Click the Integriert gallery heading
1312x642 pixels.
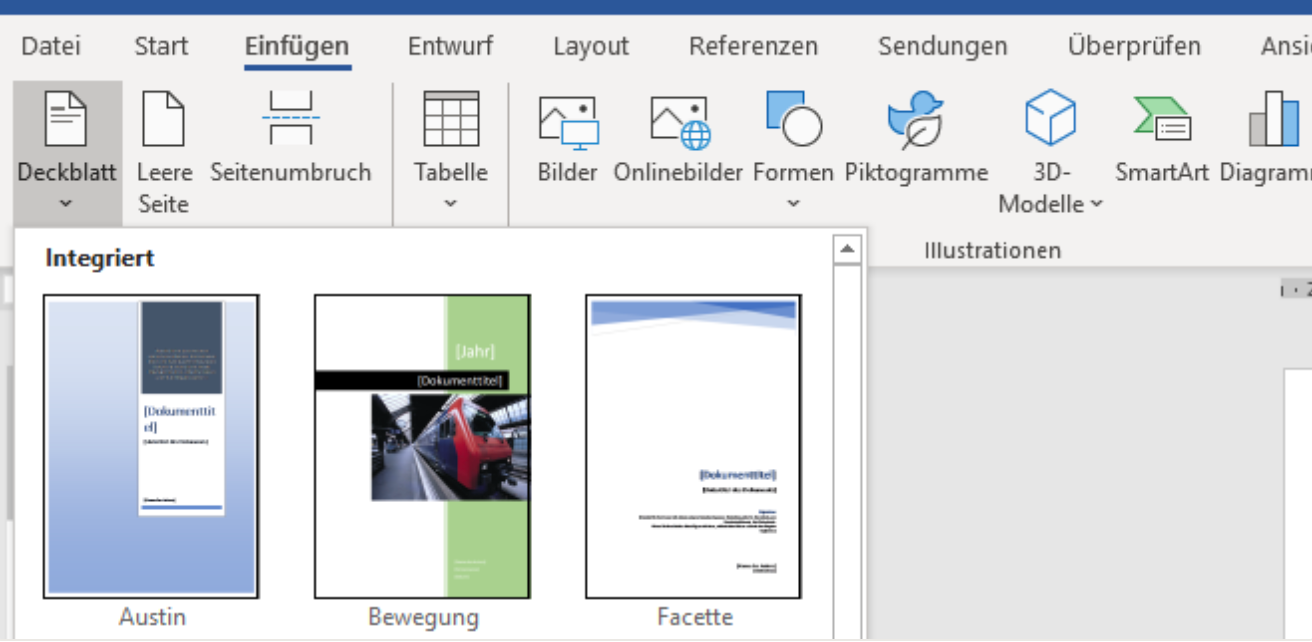(x=100, y=259)
